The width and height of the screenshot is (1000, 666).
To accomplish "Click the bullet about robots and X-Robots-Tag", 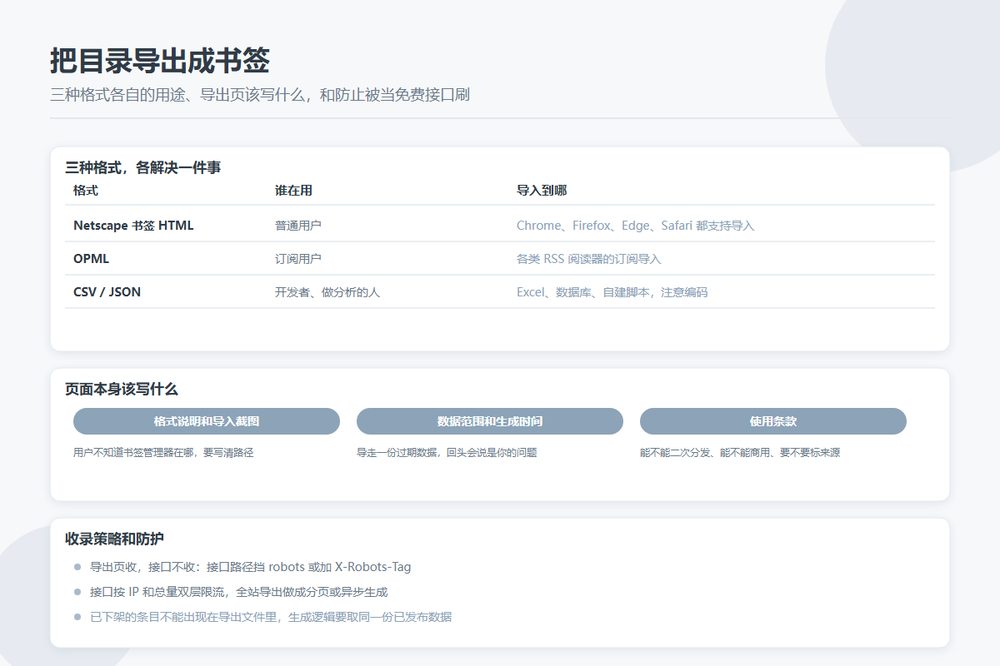I will [x=251, y=566].
